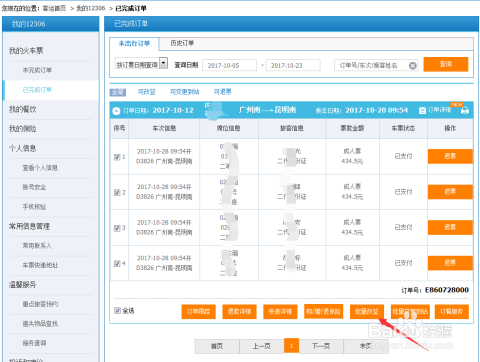Select page 1 in pagination
The height and width of the screenshot is (362, 480).
291,346
